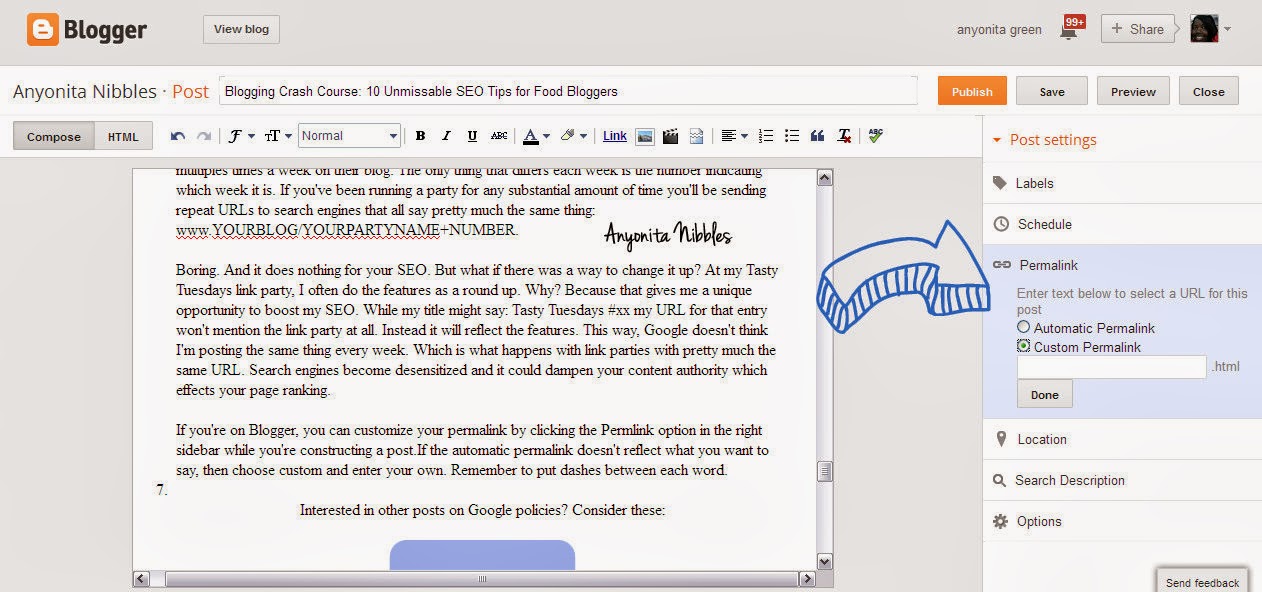
Task: Click the post title field
Action: (568, 91)
